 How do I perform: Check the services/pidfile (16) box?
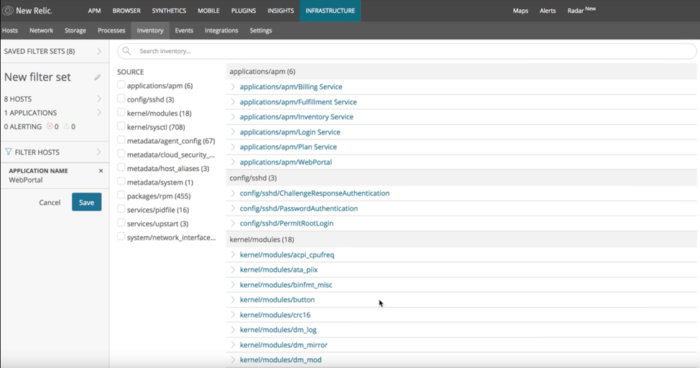(121, 209)
